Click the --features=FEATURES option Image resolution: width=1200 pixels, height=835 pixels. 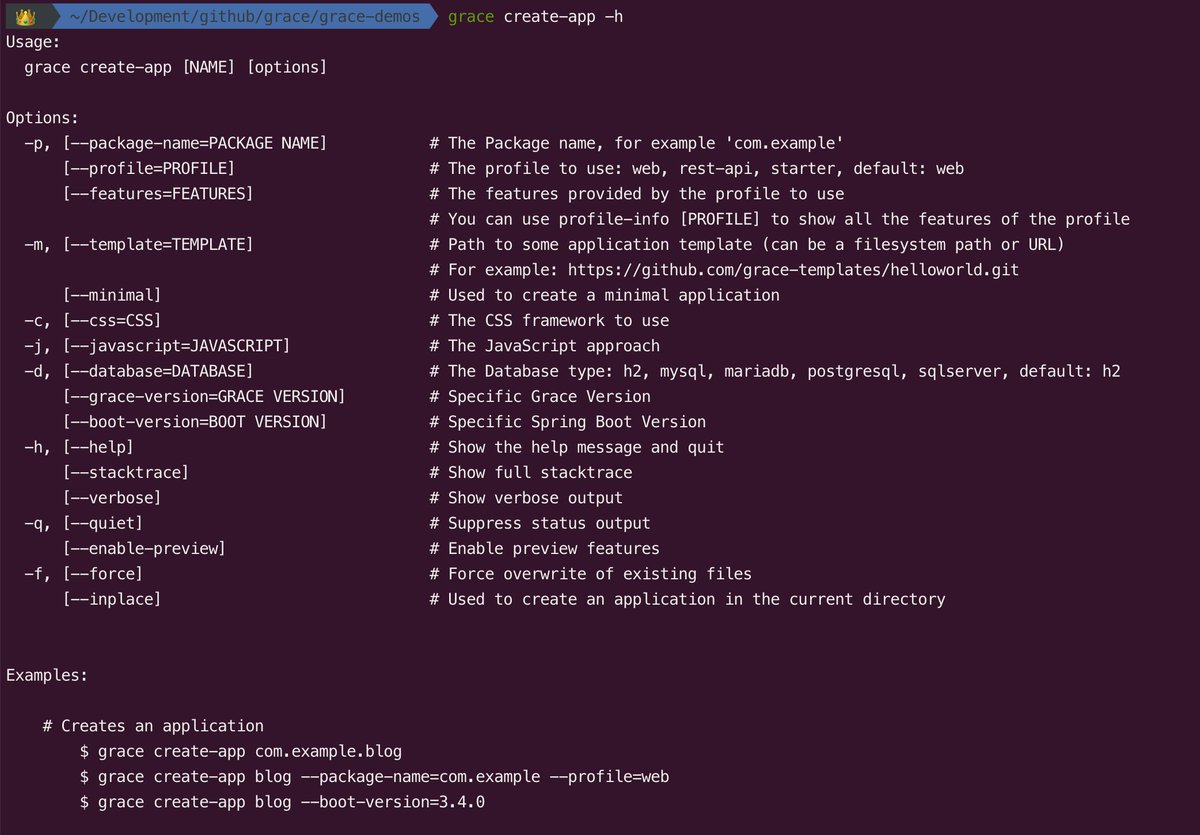coord(157,194)
